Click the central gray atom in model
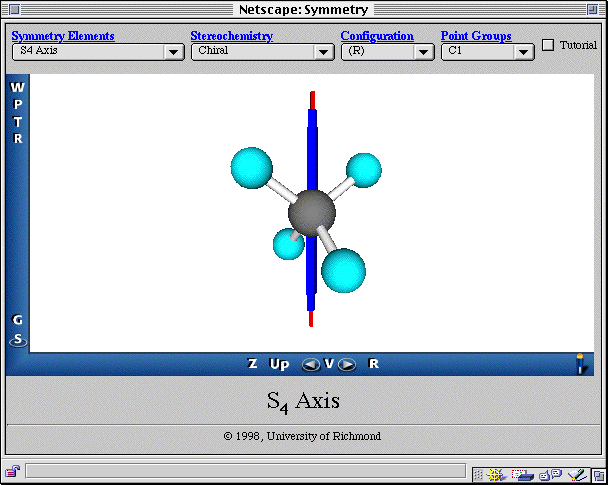The image size is (608, 485). click(x=312, y=211)
